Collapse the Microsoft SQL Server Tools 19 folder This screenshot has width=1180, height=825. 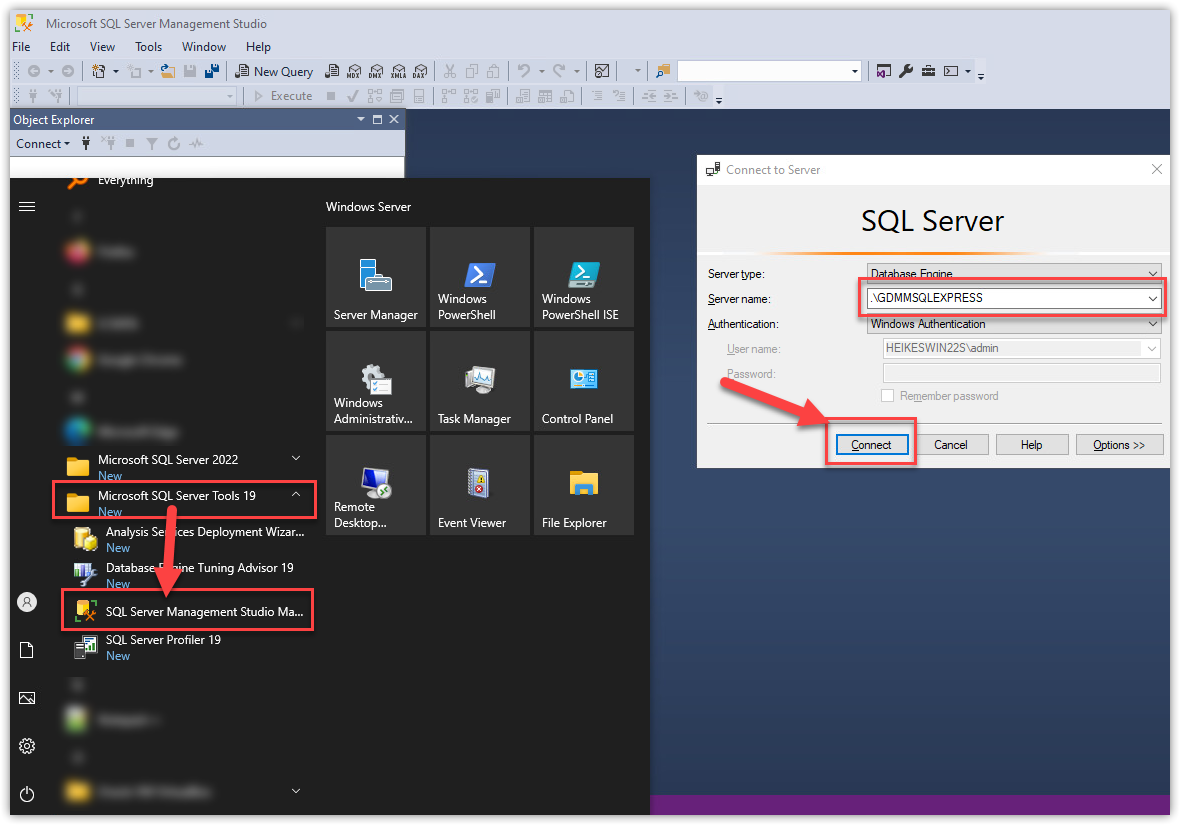[296, 494]
